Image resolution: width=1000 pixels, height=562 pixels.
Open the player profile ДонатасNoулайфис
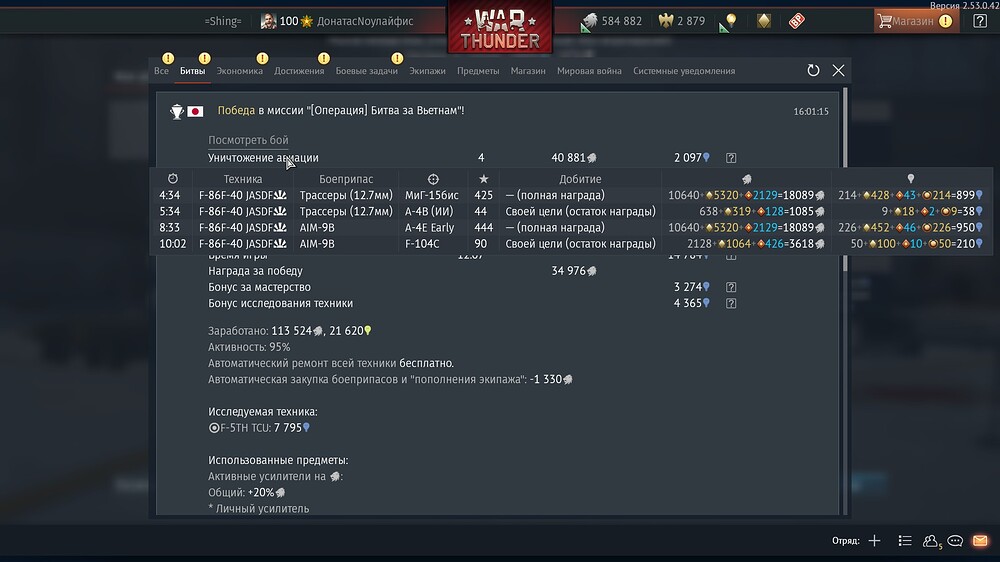[x=365, y=21]
